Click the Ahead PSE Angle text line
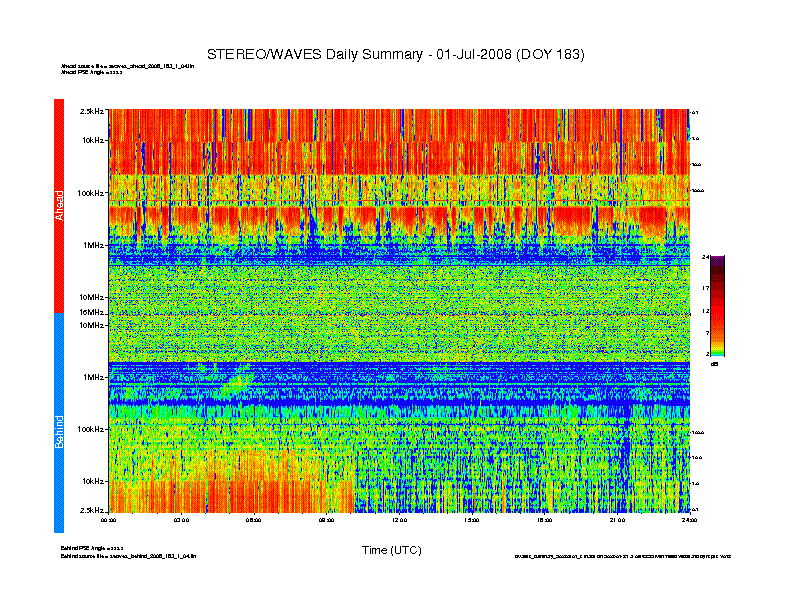This screenshot has width=792, height=612. (91, 72)
